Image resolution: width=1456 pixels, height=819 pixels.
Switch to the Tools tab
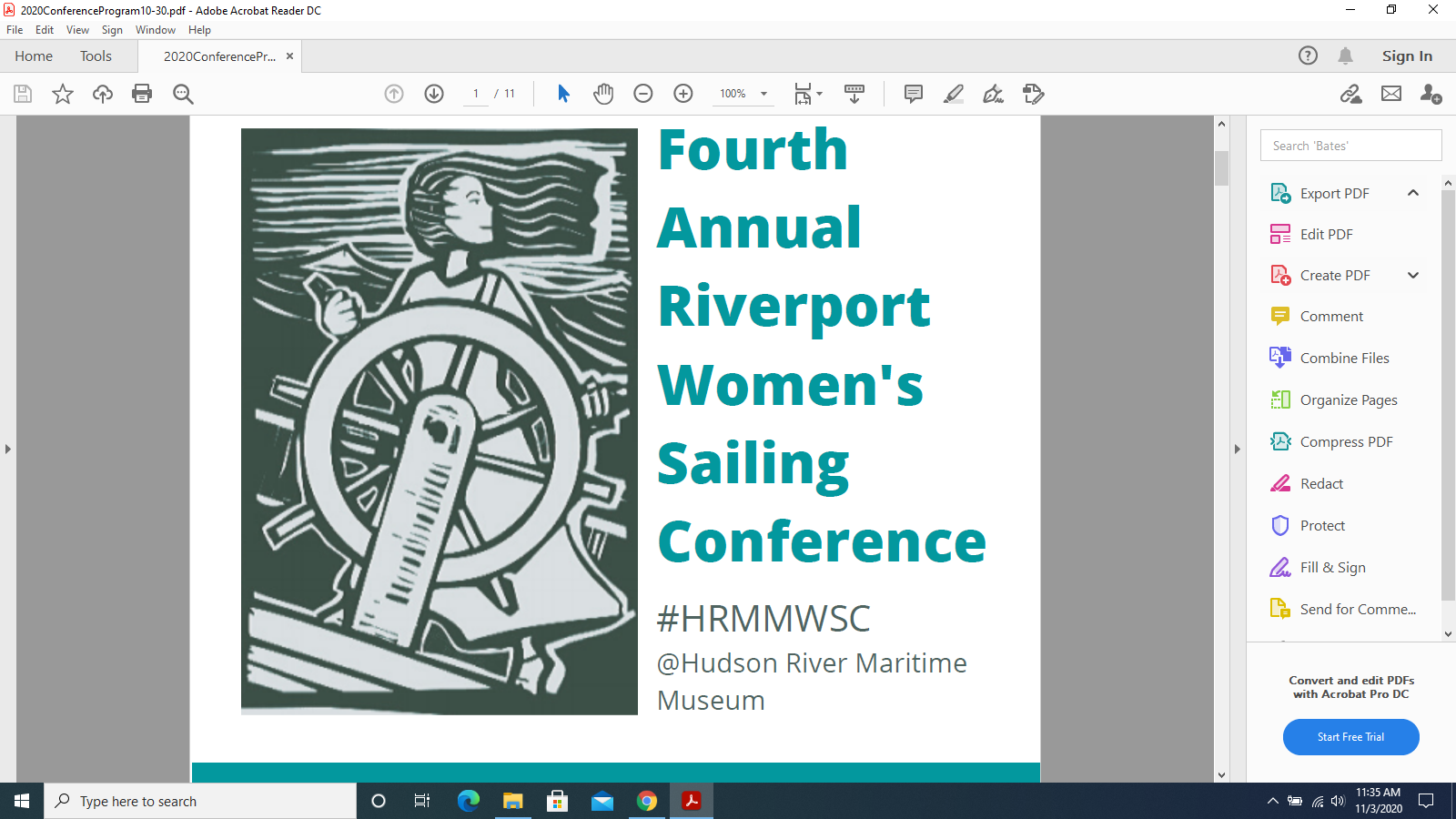point(96,56)
